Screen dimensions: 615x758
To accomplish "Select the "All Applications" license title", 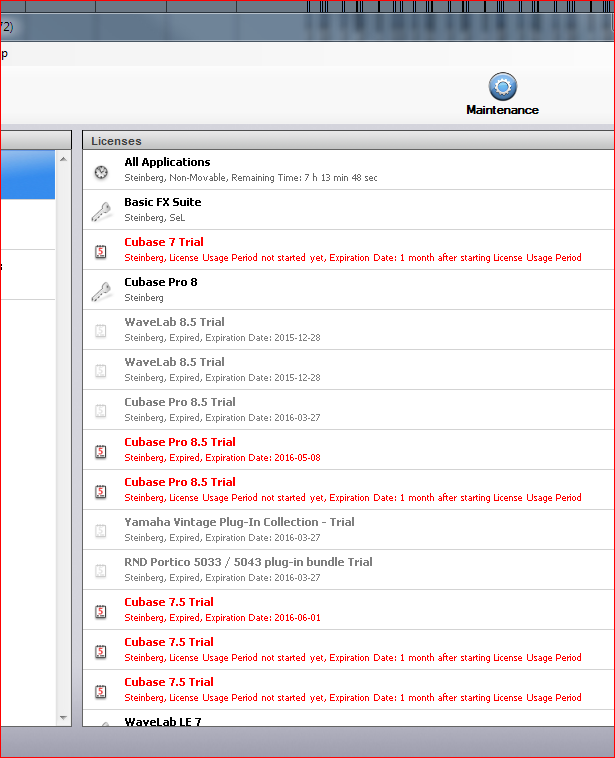I will [167, 162].
